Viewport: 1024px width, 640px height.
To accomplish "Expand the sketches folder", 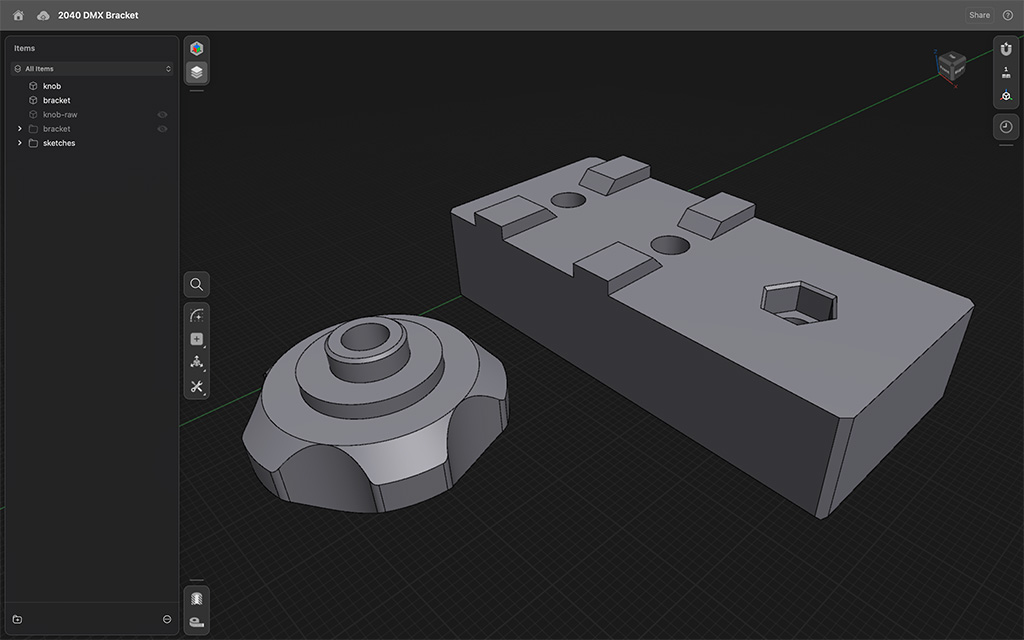I will pos(20,143).
